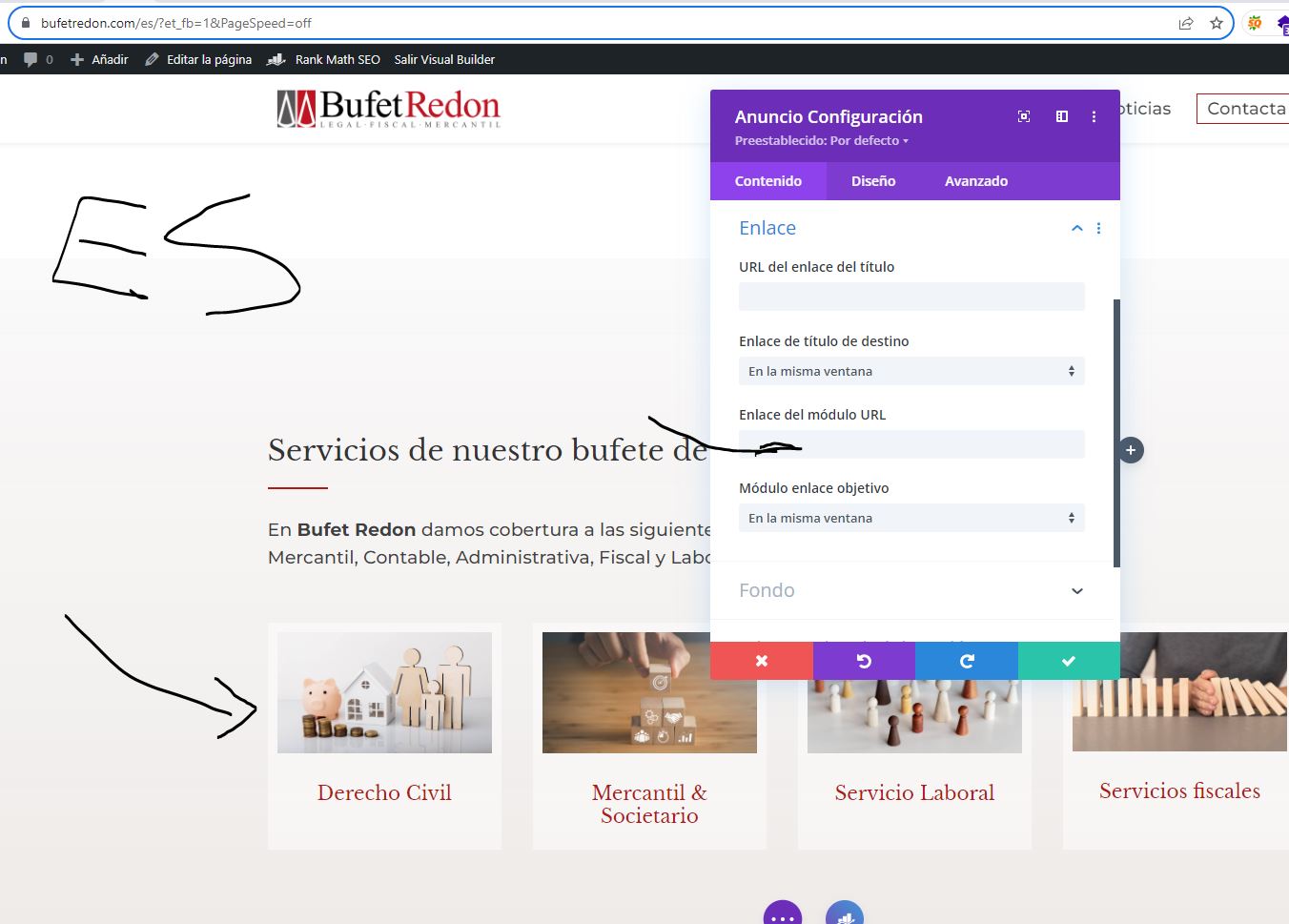Click Añadir in the admin bar
The image size is (1289, 924).
(99, 59)
